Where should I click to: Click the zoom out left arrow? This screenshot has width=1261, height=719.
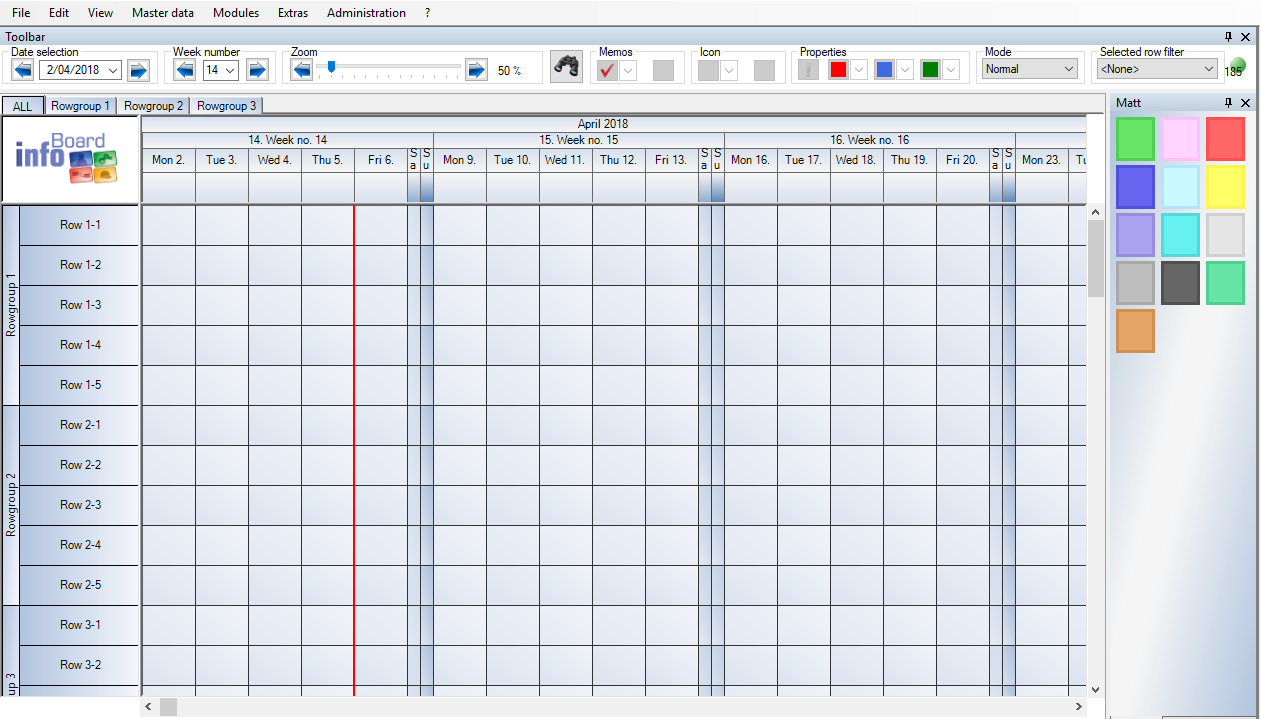pos(302,70)
